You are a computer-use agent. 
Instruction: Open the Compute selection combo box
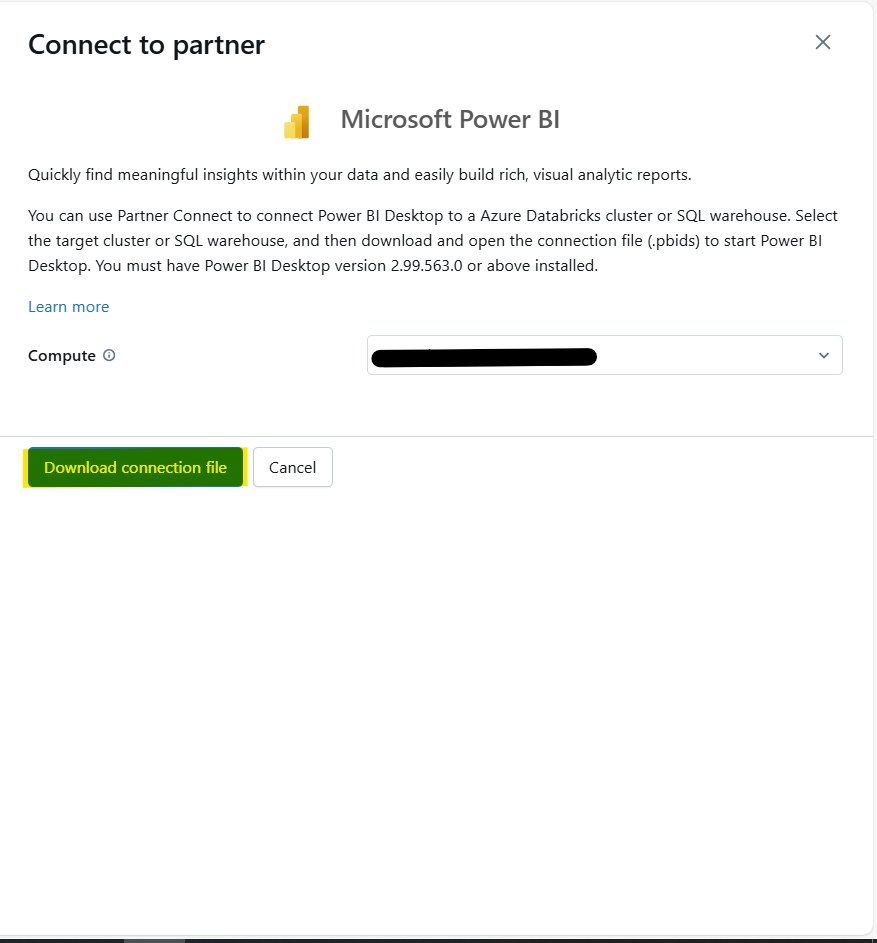(x=605, y=355)
